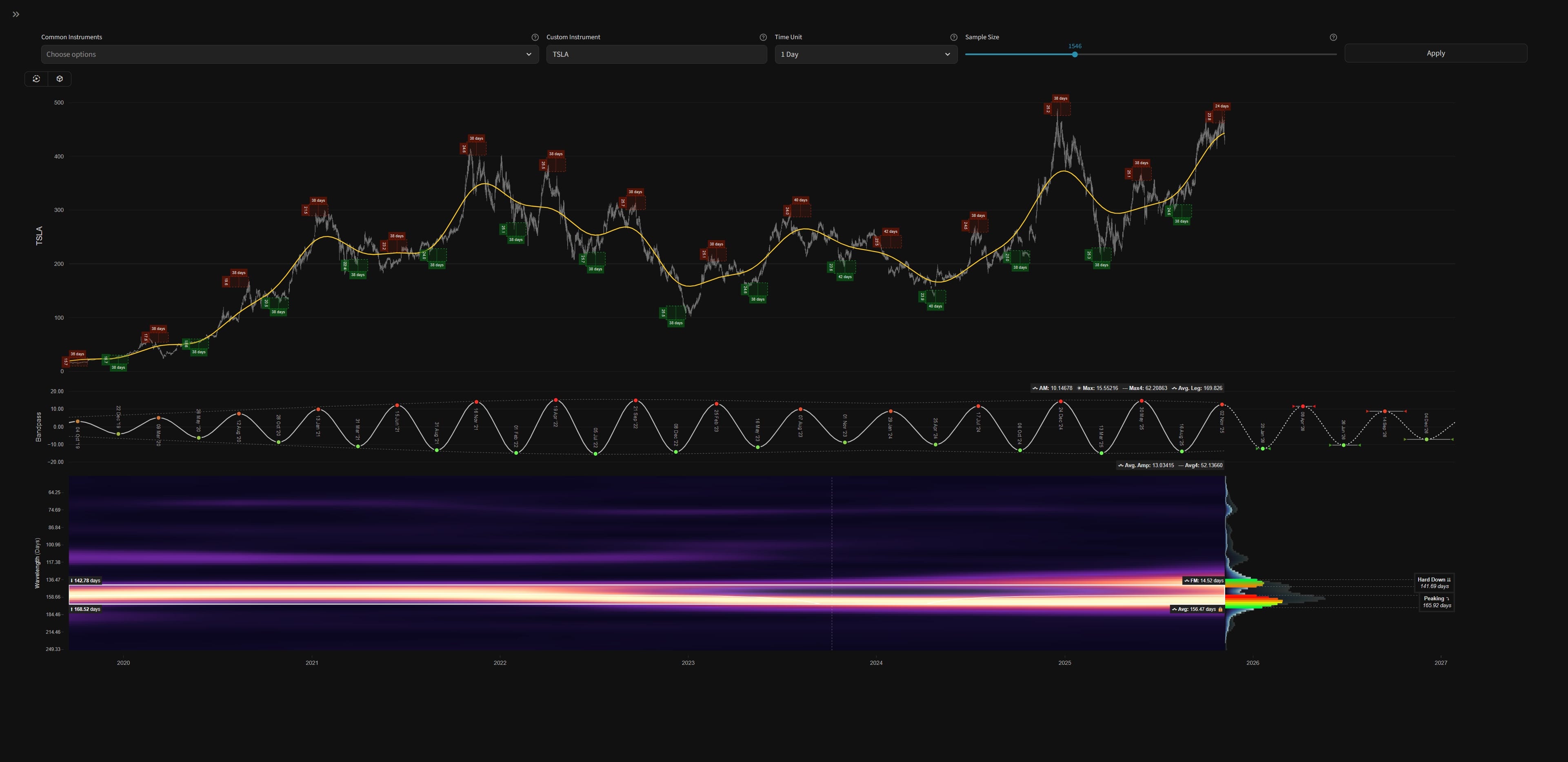1568x762 pixels.
Task: Click the 02 Nov '25 bandpass peak marker
Action: click(1222, 404)
